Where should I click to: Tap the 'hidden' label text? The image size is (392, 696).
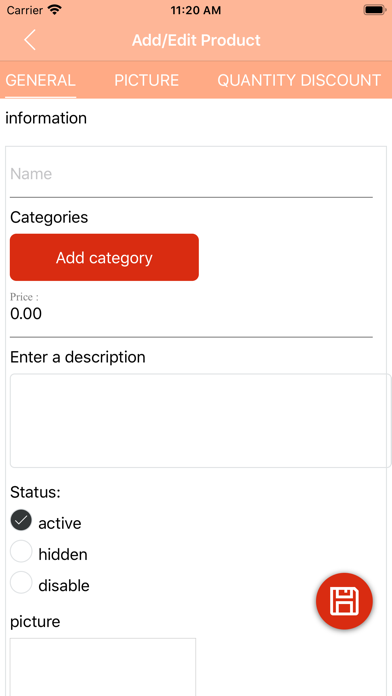(63, 554)
